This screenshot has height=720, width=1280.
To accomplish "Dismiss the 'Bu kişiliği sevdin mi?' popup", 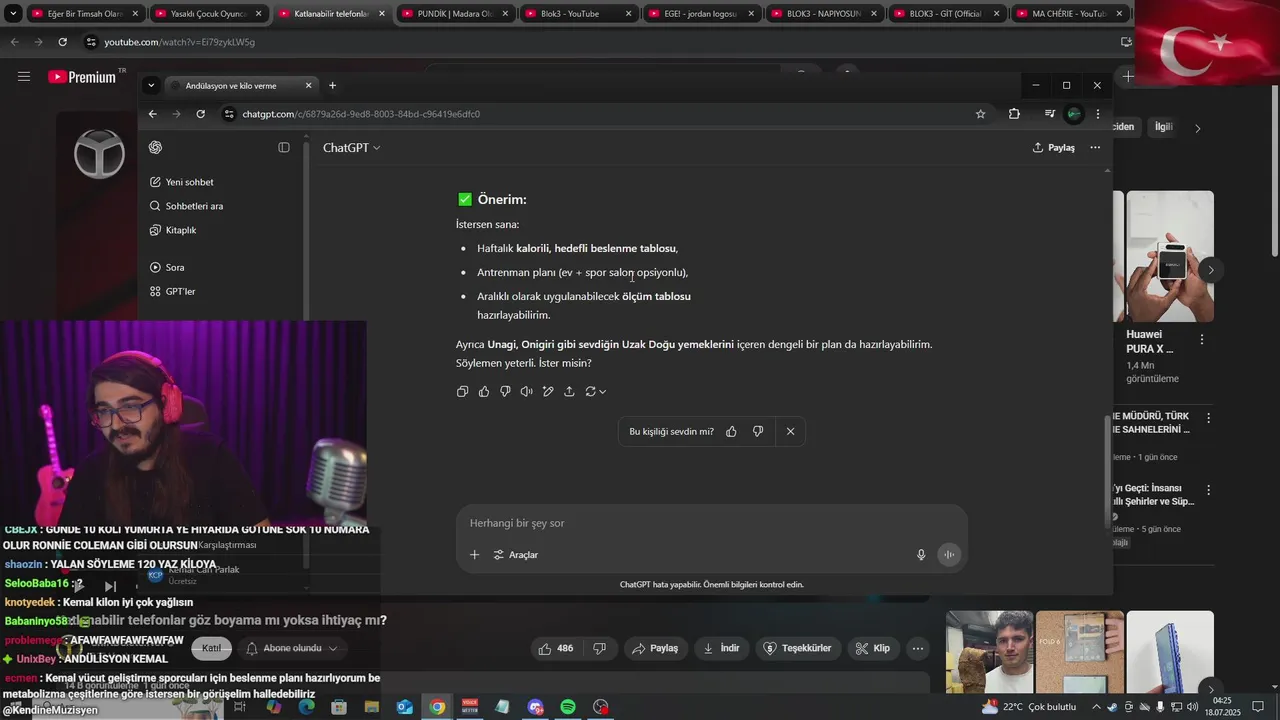I will 790,431.
